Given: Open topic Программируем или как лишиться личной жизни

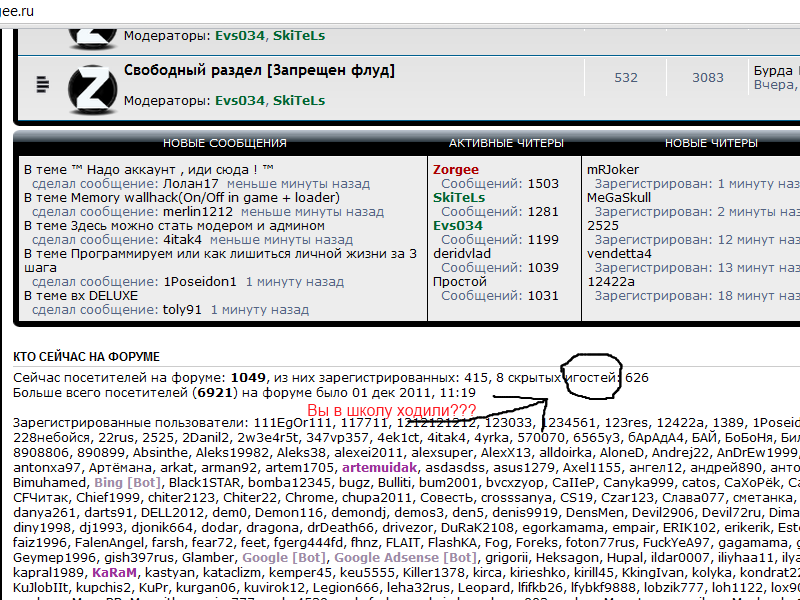Looking at the screenshot, I should click(x=220, y=260).
